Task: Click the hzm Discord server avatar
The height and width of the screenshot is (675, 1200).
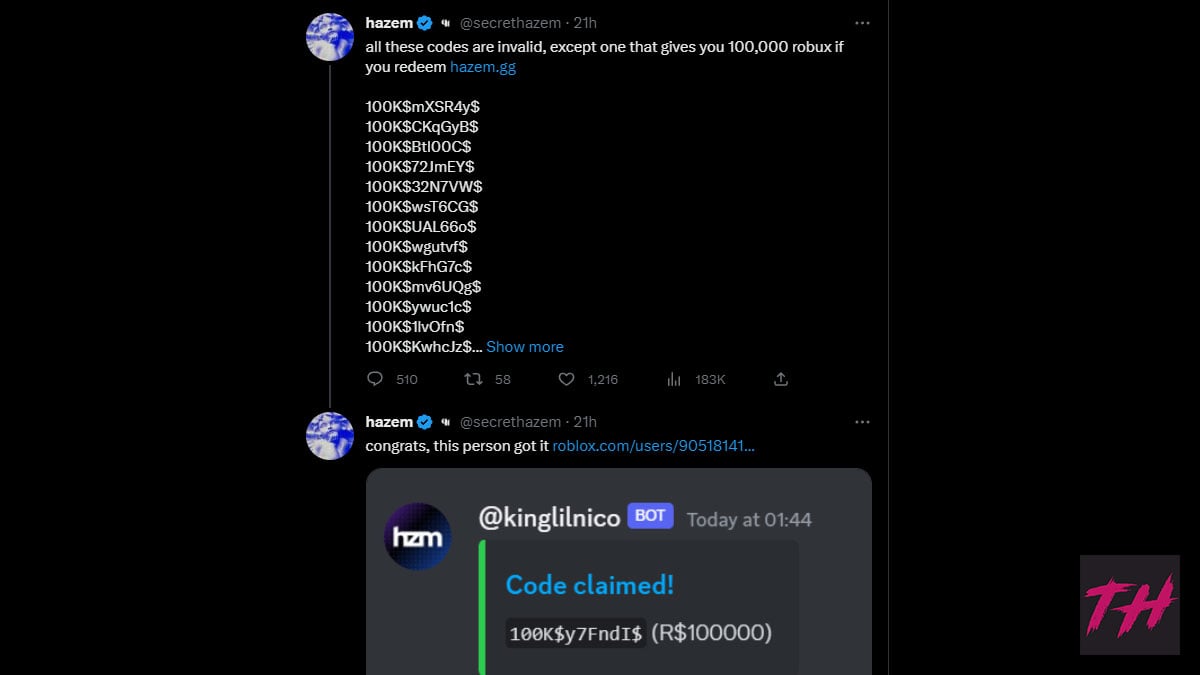Action: point(418,536)
